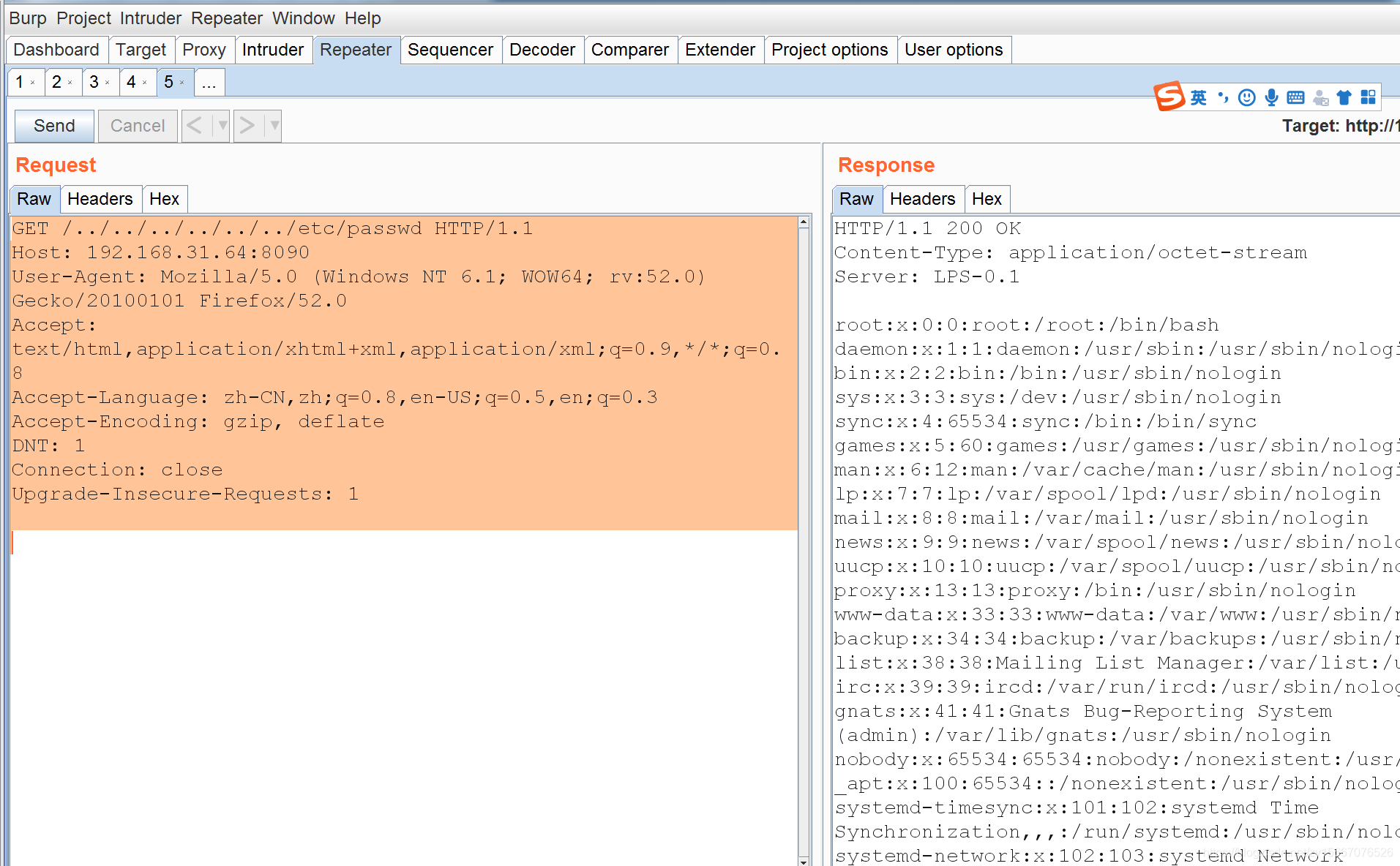Click the Target host label
This screenshot has height=866, width=1400.
pyautogui.click(x=1341, y=126)
